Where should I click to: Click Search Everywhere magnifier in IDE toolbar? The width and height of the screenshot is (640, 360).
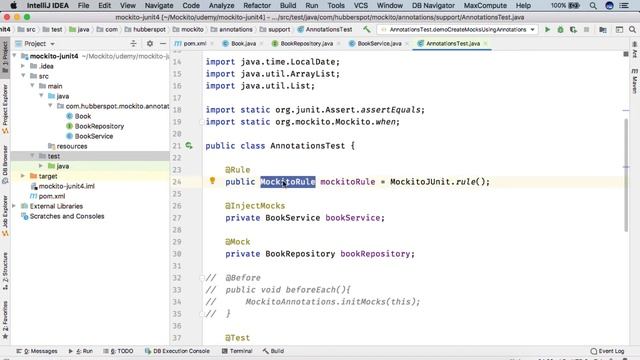(x=632, y=29)
